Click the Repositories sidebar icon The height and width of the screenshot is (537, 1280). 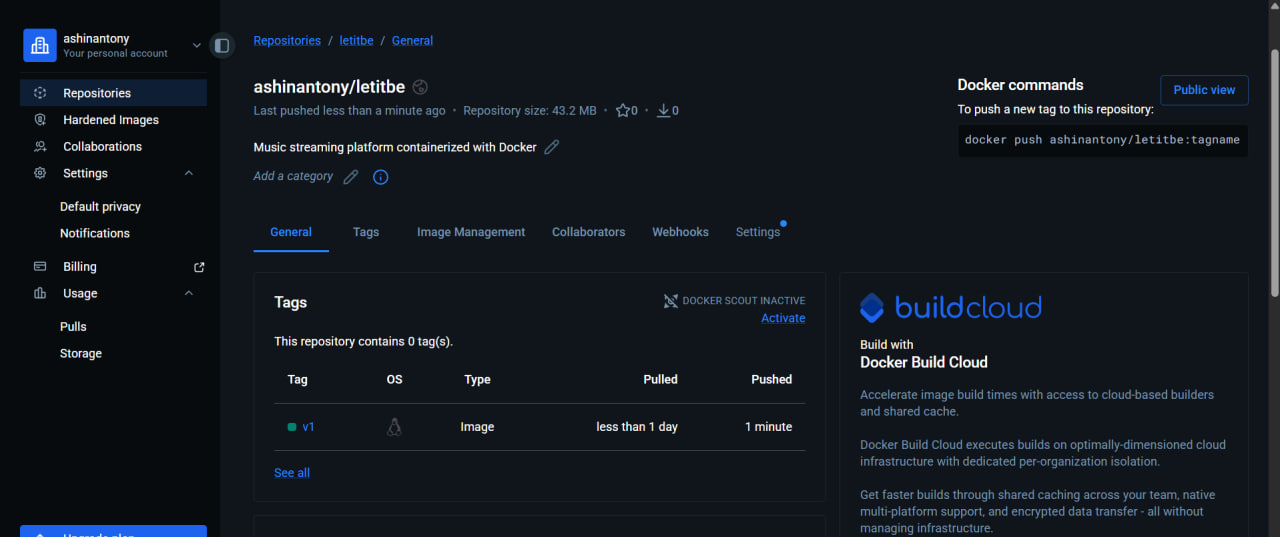pos(40,93)
